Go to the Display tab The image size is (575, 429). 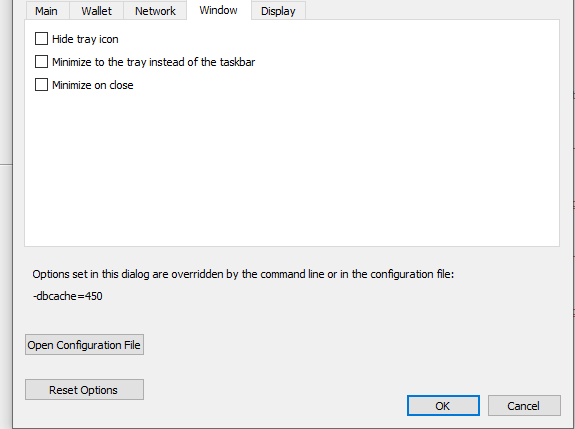[x=278, y=11]
